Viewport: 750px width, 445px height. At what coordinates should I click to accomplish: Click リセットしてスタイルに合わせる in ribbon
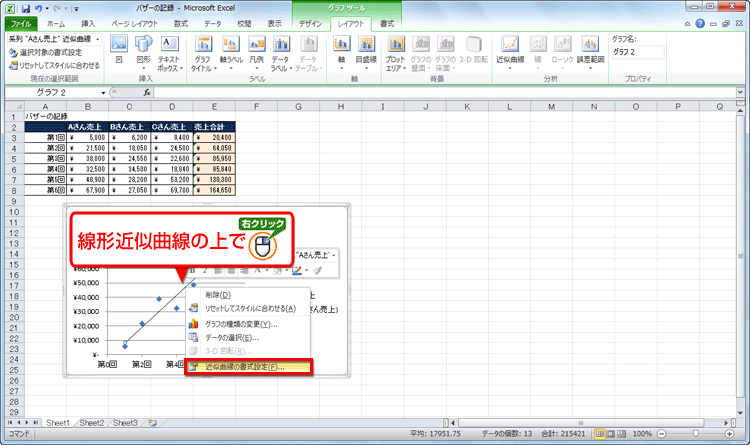pyautogui.click(x=55, y=65)
